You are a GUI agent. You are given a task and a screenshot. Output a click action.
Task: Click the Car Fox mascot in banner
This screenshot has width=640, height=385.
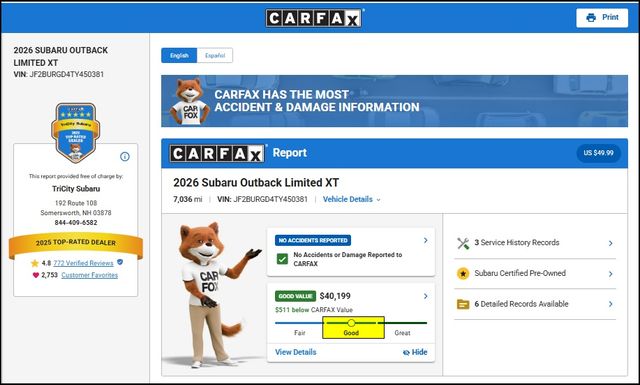pos(190,101)
